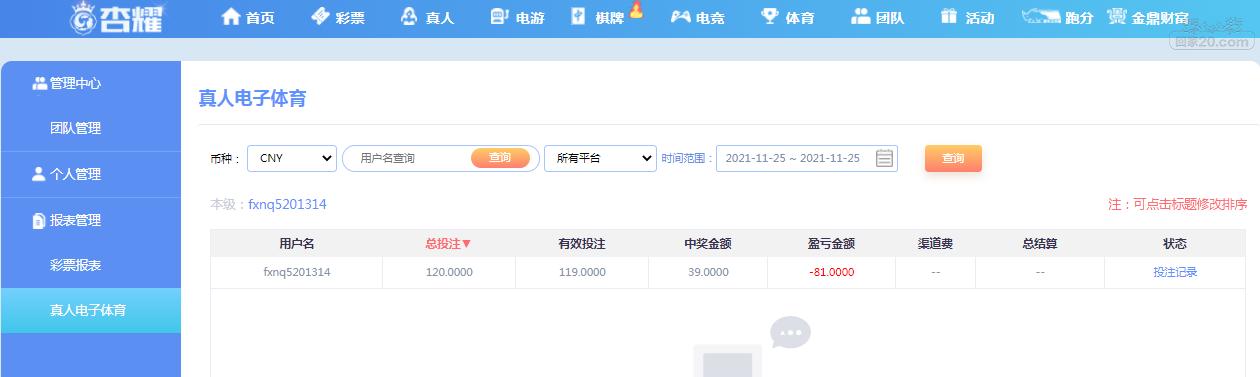Image resolution: width=1260 pixels, height=377 pixels.
Task: Click the orange 查询 search button
Action: pos(953,158)
